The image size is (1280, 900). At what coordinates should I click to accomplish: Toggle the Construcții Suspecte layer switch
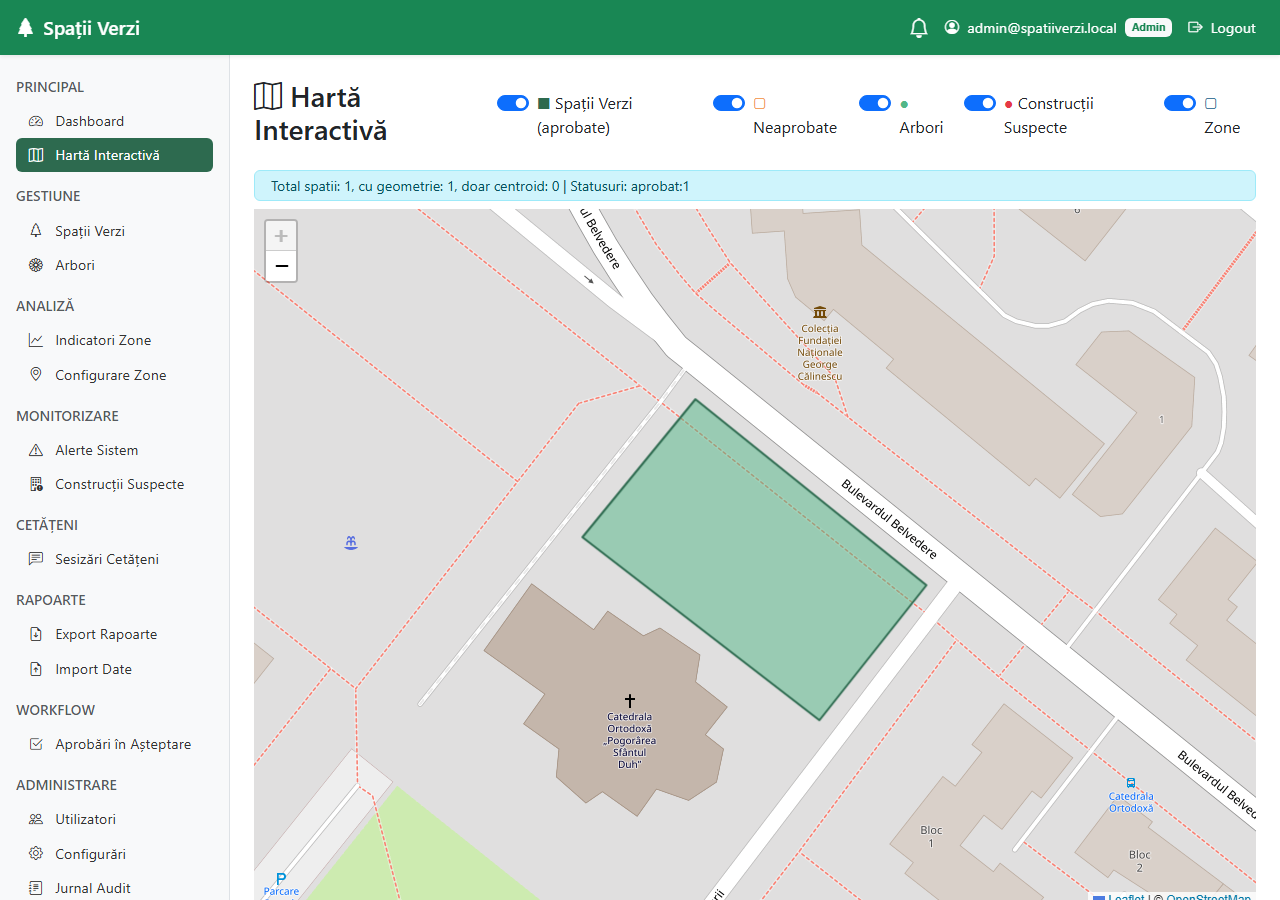click(x=980, y=103)
